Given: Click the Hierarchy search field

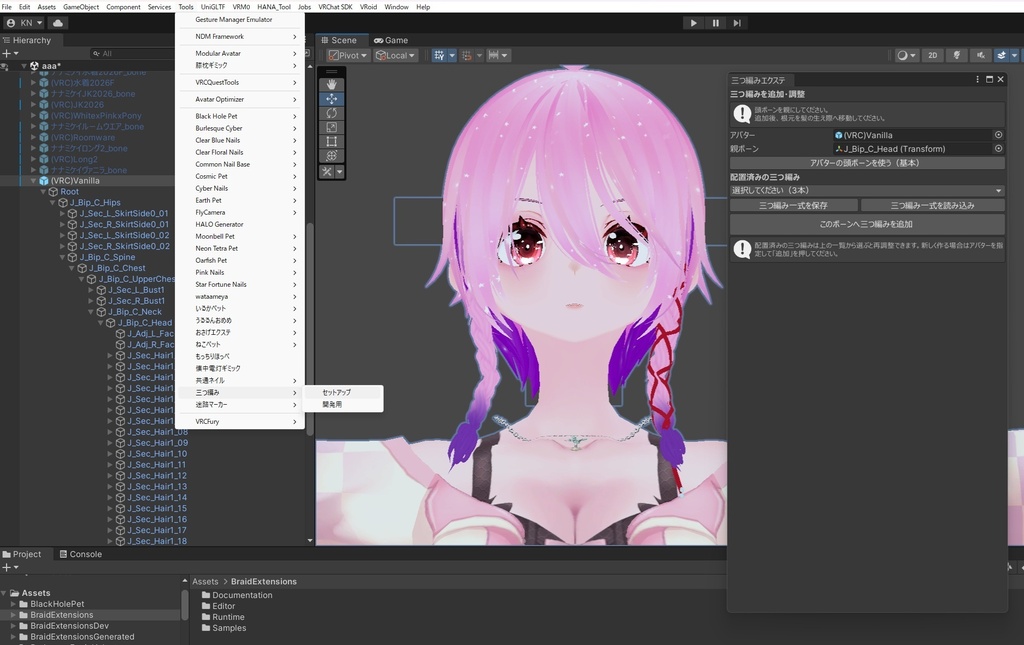Looking at the screenshot, I should click(x=134, y=54).
